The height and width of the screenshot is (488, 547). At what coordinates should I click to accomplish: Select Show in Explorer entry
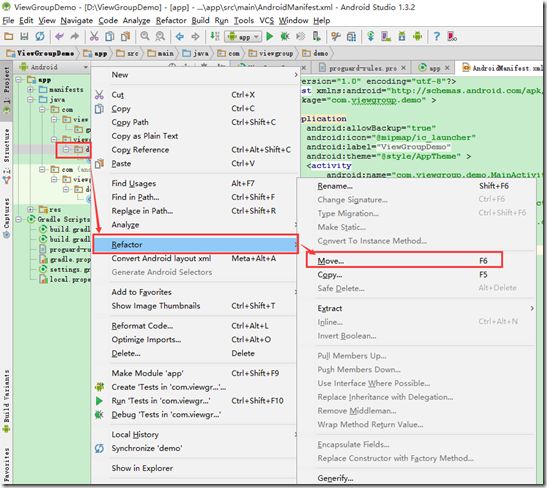coord(194,468)
